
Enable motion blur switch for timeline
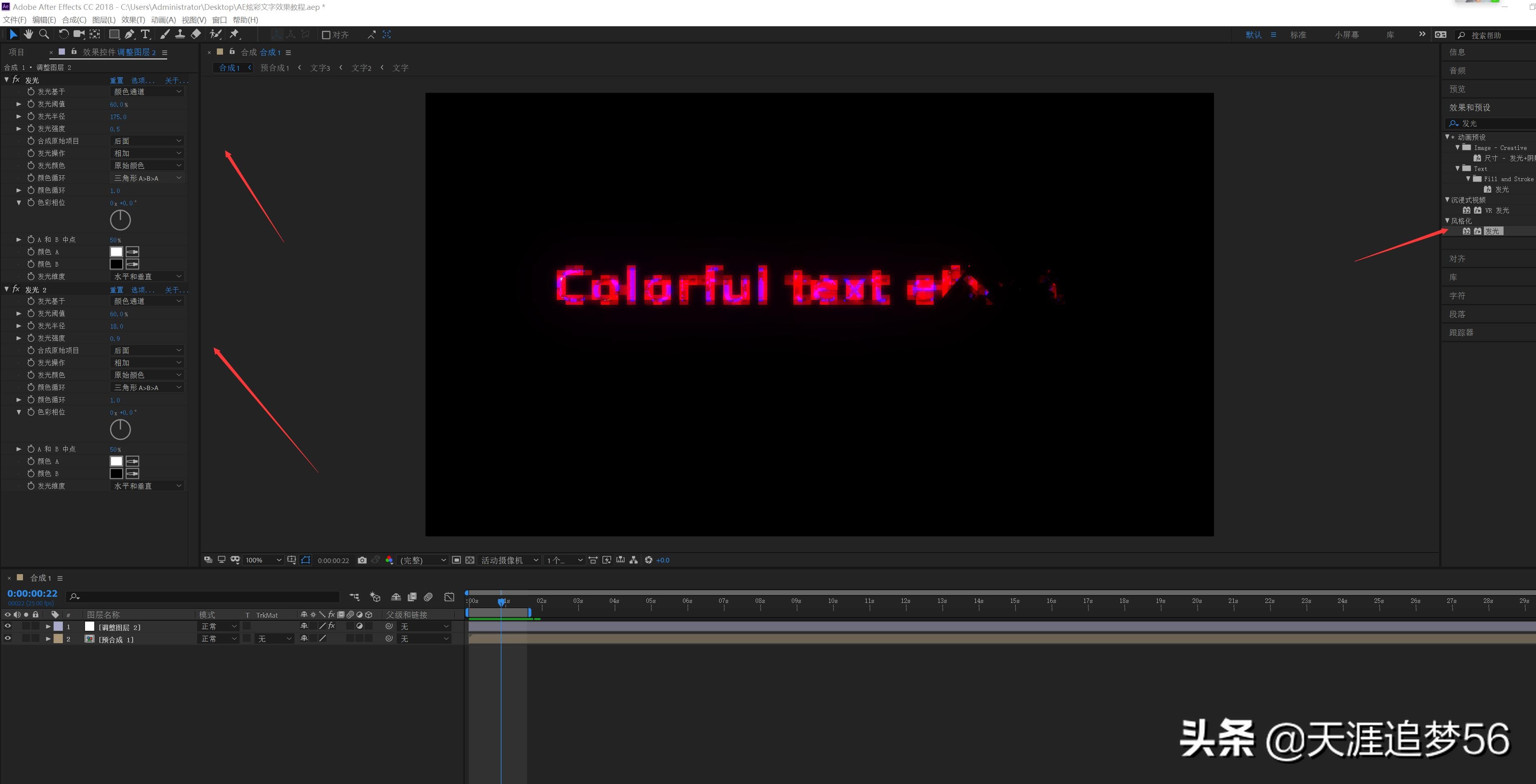pyautogui.click(x=428, y=597)
